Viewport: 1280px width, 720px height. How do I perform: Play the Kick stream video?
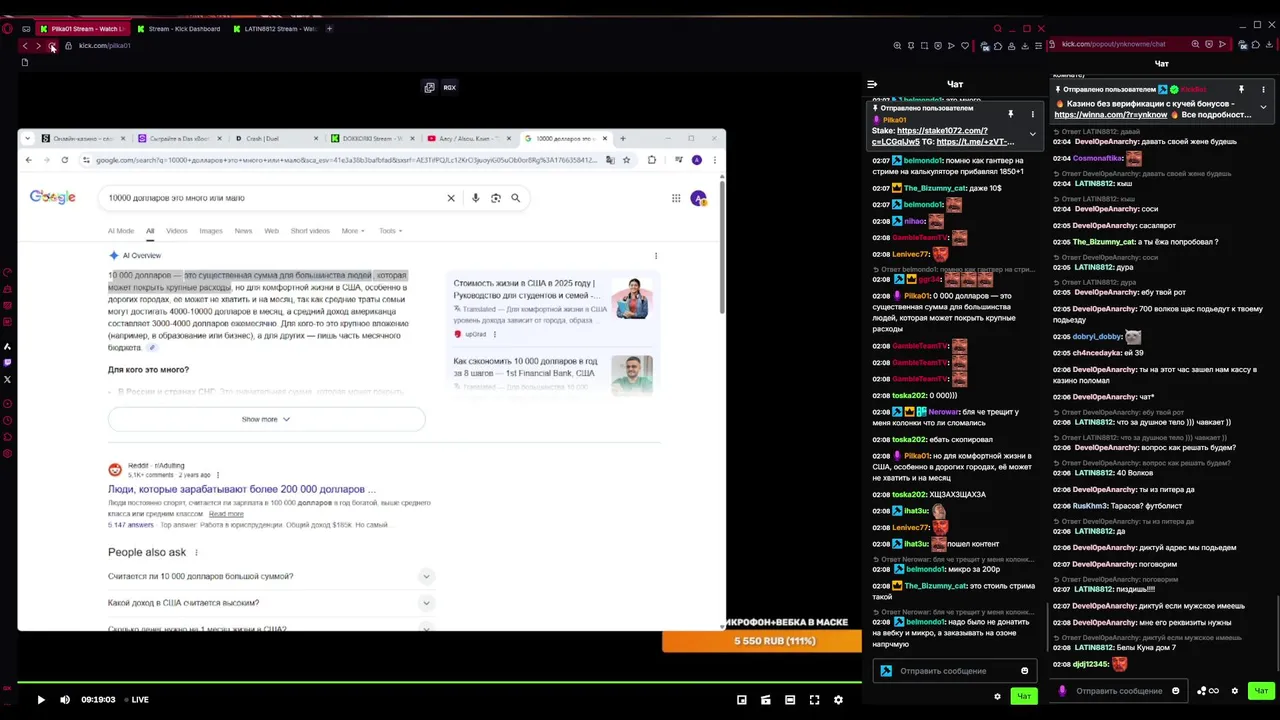coord(41,700)
